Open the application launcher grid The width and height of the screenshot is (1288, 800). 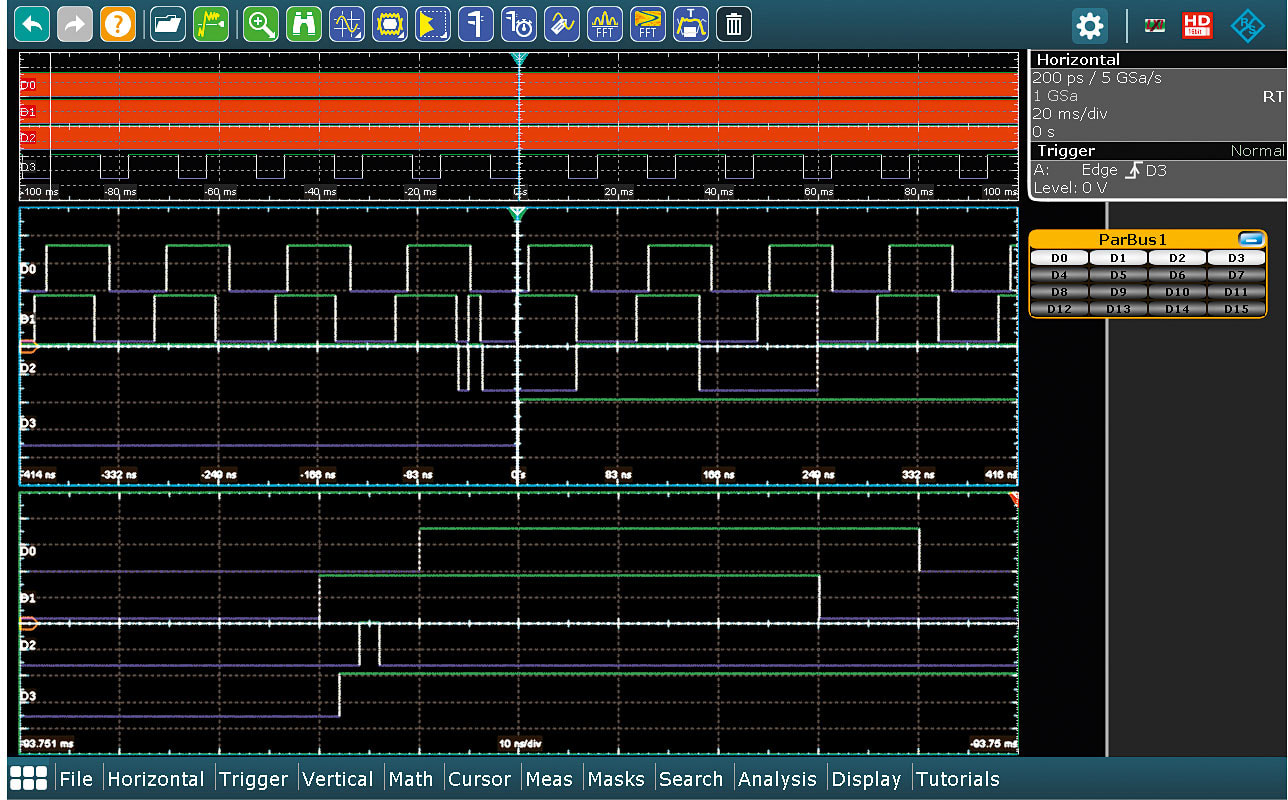27,778
